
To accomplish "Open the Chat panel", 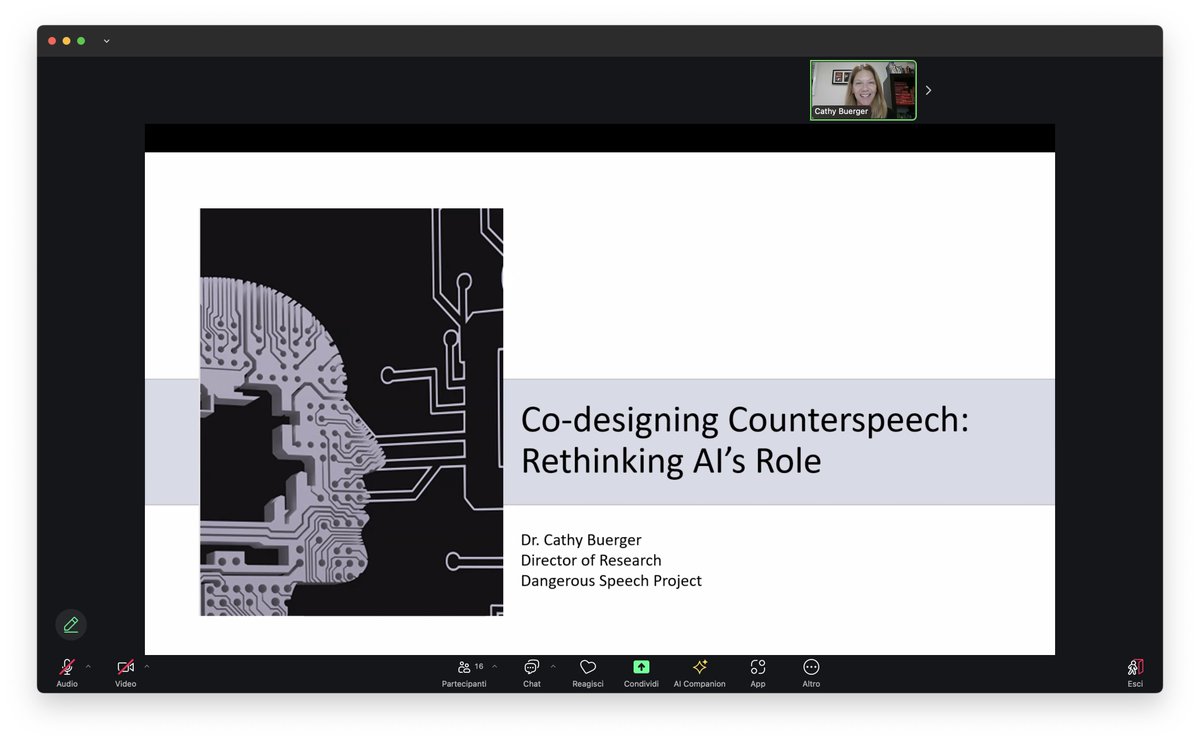I will (532, 672).
